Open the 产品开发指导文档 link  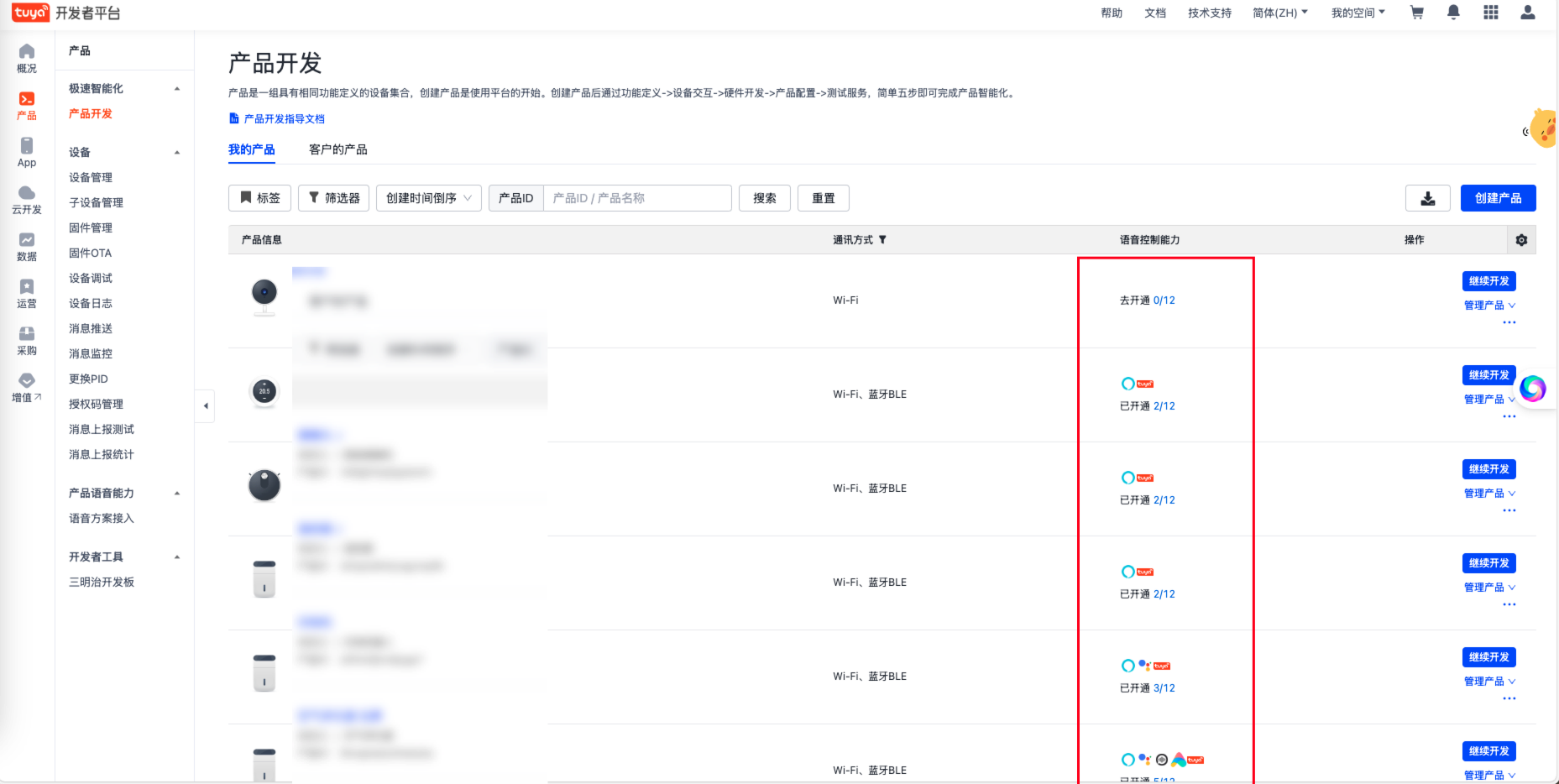[x=284, y=119]
